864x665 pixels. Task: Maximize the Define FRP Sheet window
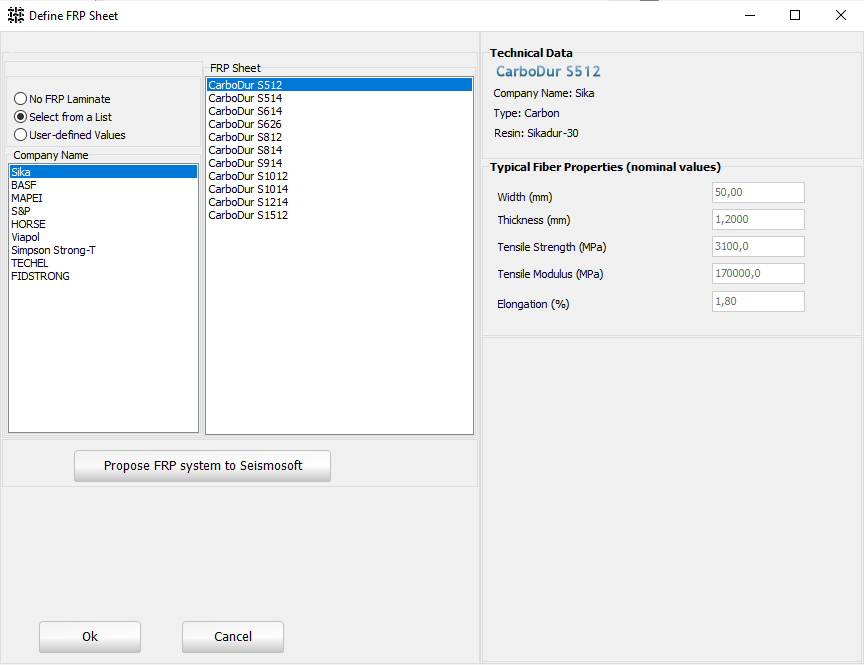(795, 15)
